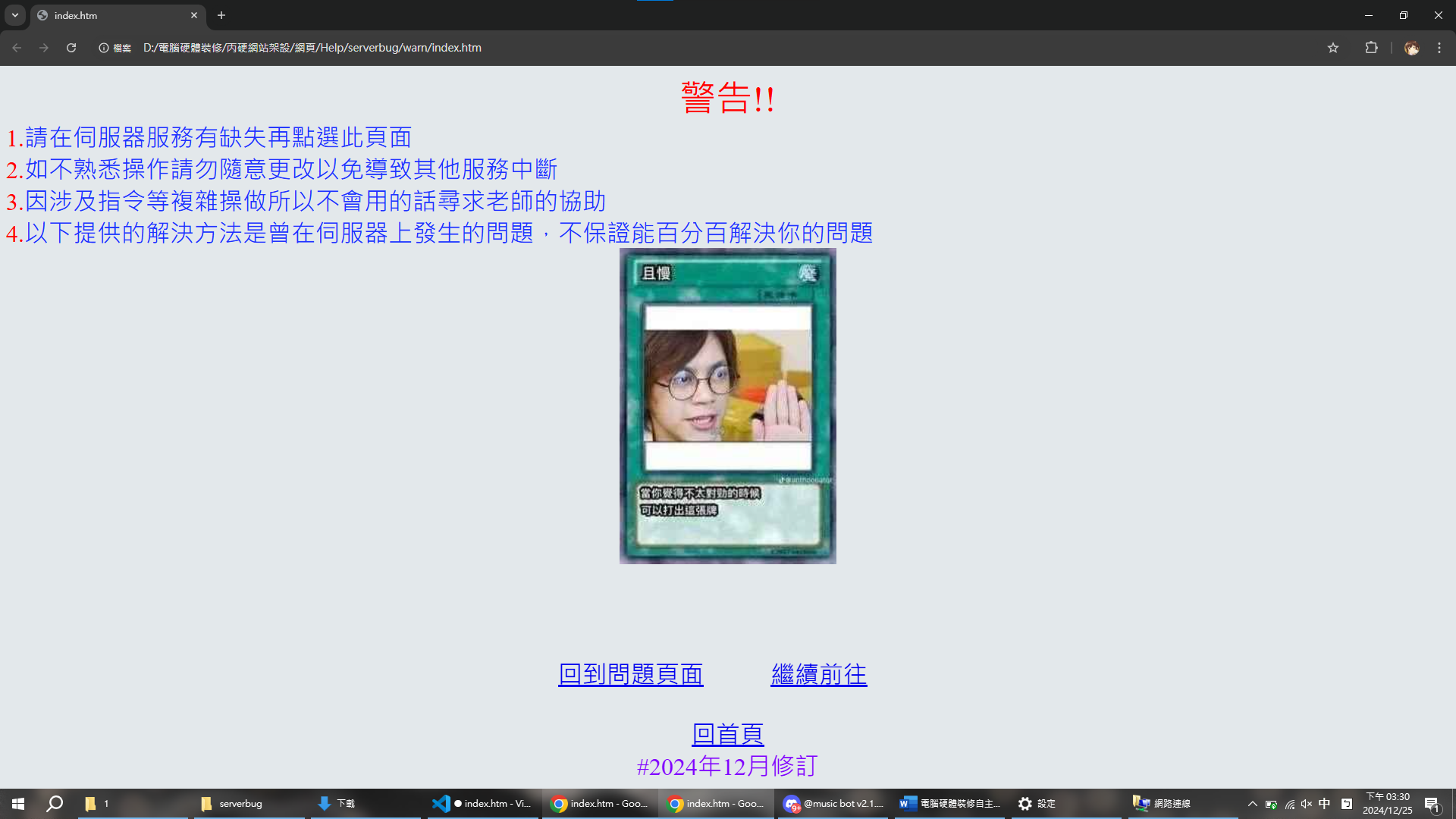Click the '回到問題頁面' link
This screenshot has height=819, width=1456.
[x=631, y=674]
